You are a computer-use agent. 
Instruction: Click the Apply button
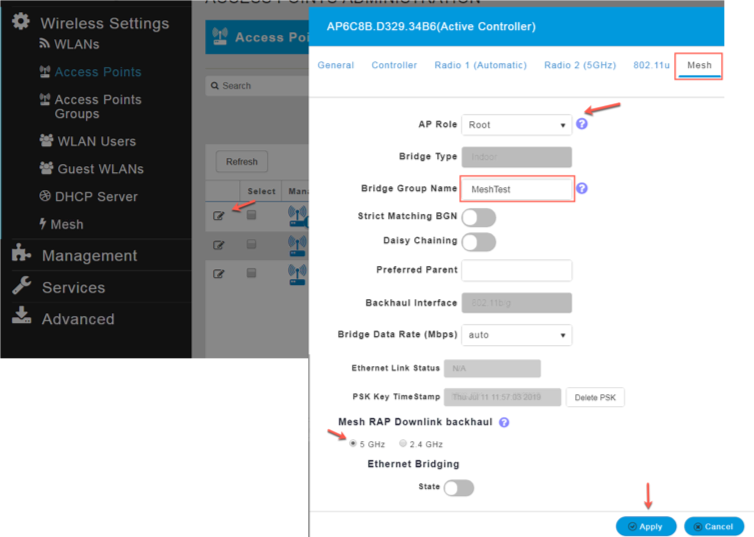(x=645, y=526)
